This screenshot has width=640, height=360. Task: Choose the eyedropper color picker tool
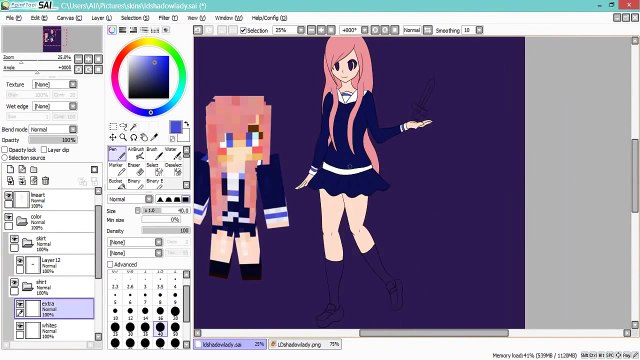click(154, 137)
